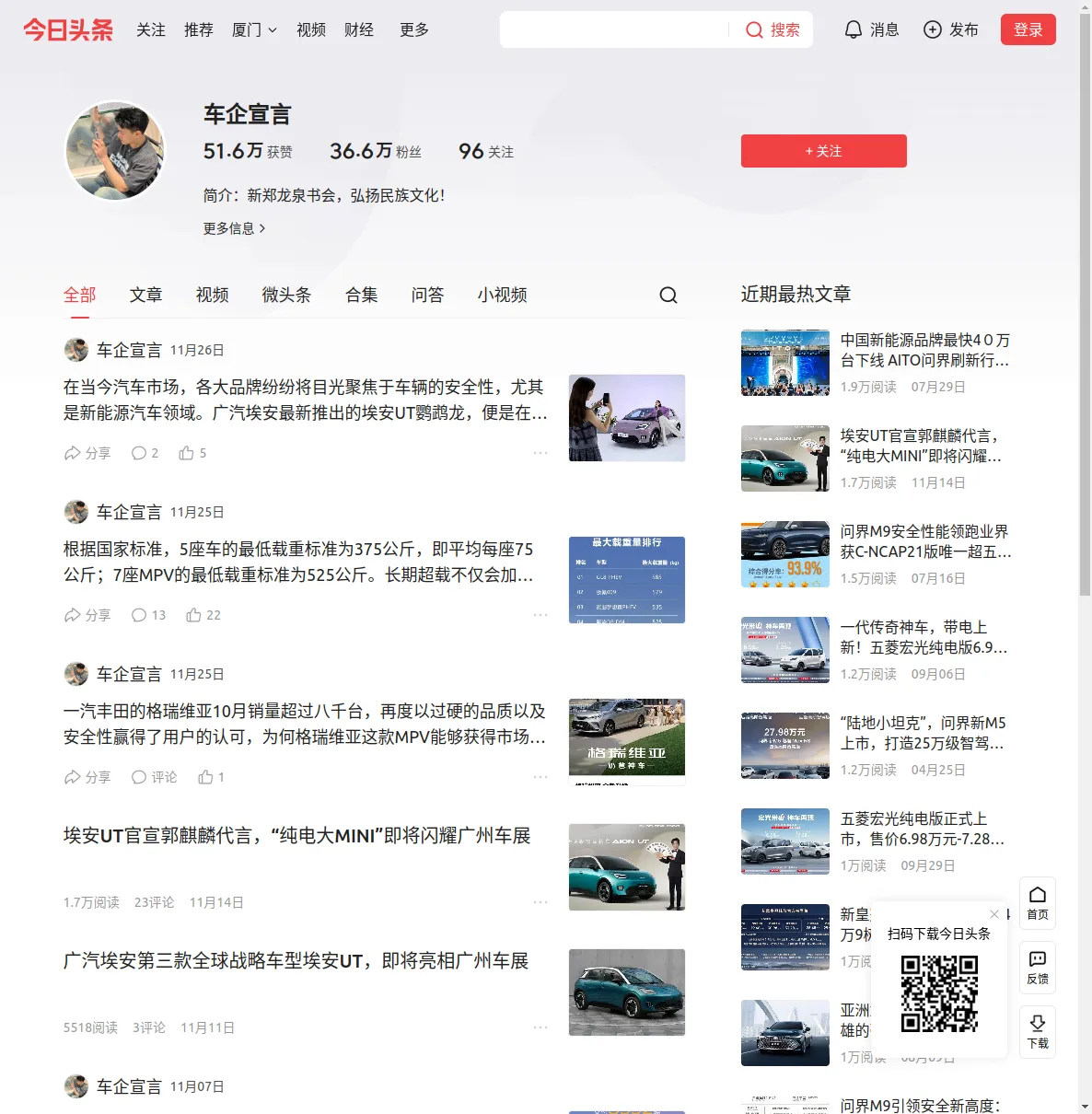
Task: Click the 36.6万 粉丝 follower count
Action: (x=376, y=151)
